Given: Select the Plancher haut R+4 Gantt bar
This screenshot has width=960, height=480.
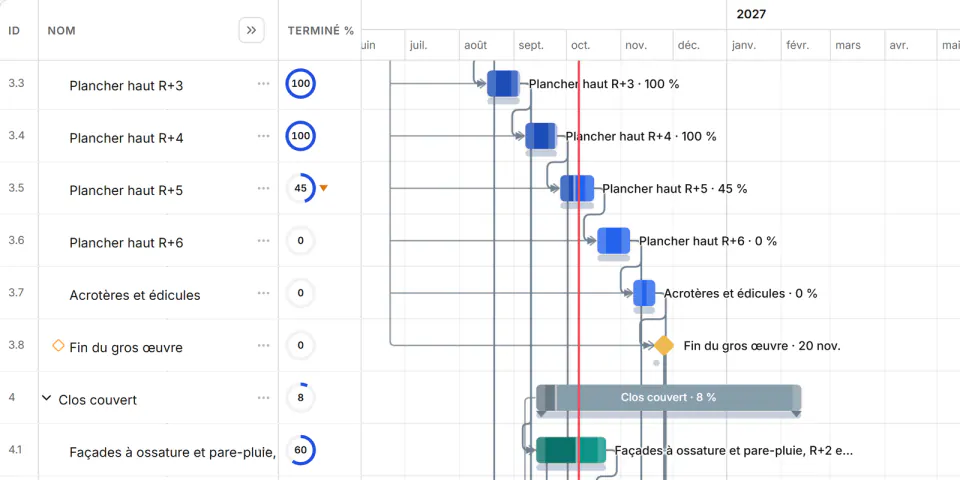Looking at the screenshot, I should [541, 136].
